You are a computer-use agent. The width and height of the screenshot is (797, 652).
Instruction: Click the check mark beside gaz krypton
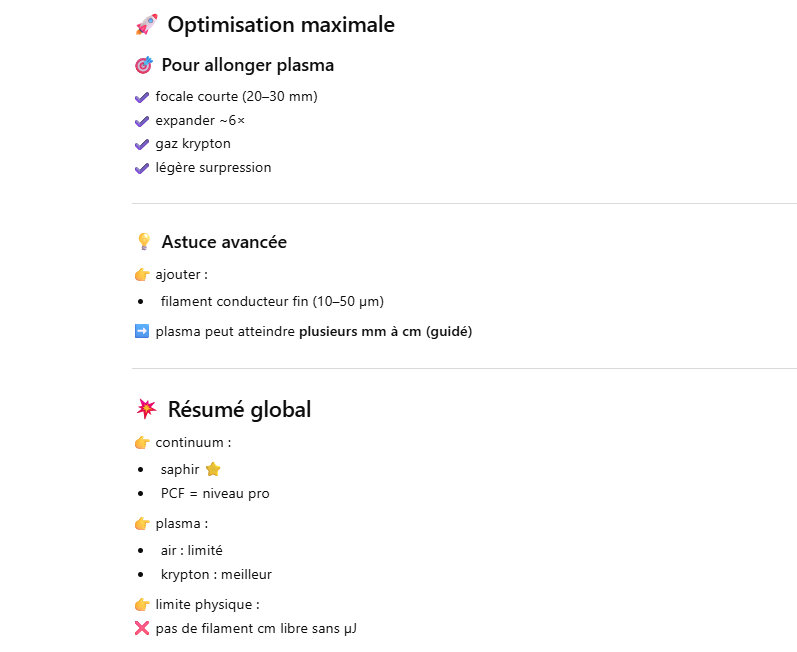point(141,144)
